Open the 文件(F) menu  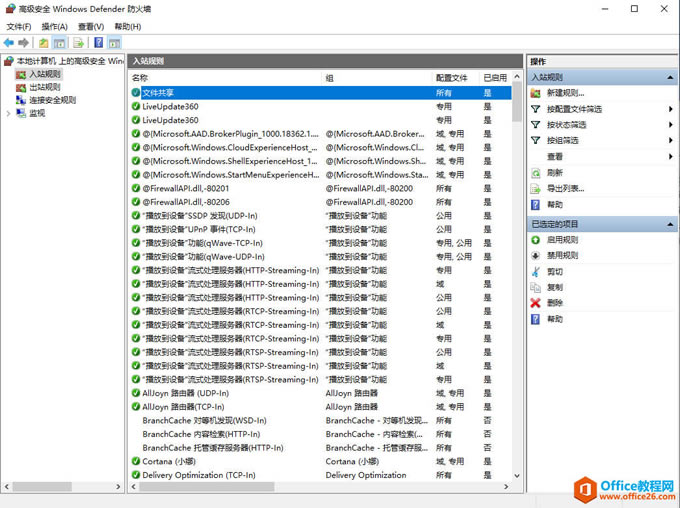19,26
